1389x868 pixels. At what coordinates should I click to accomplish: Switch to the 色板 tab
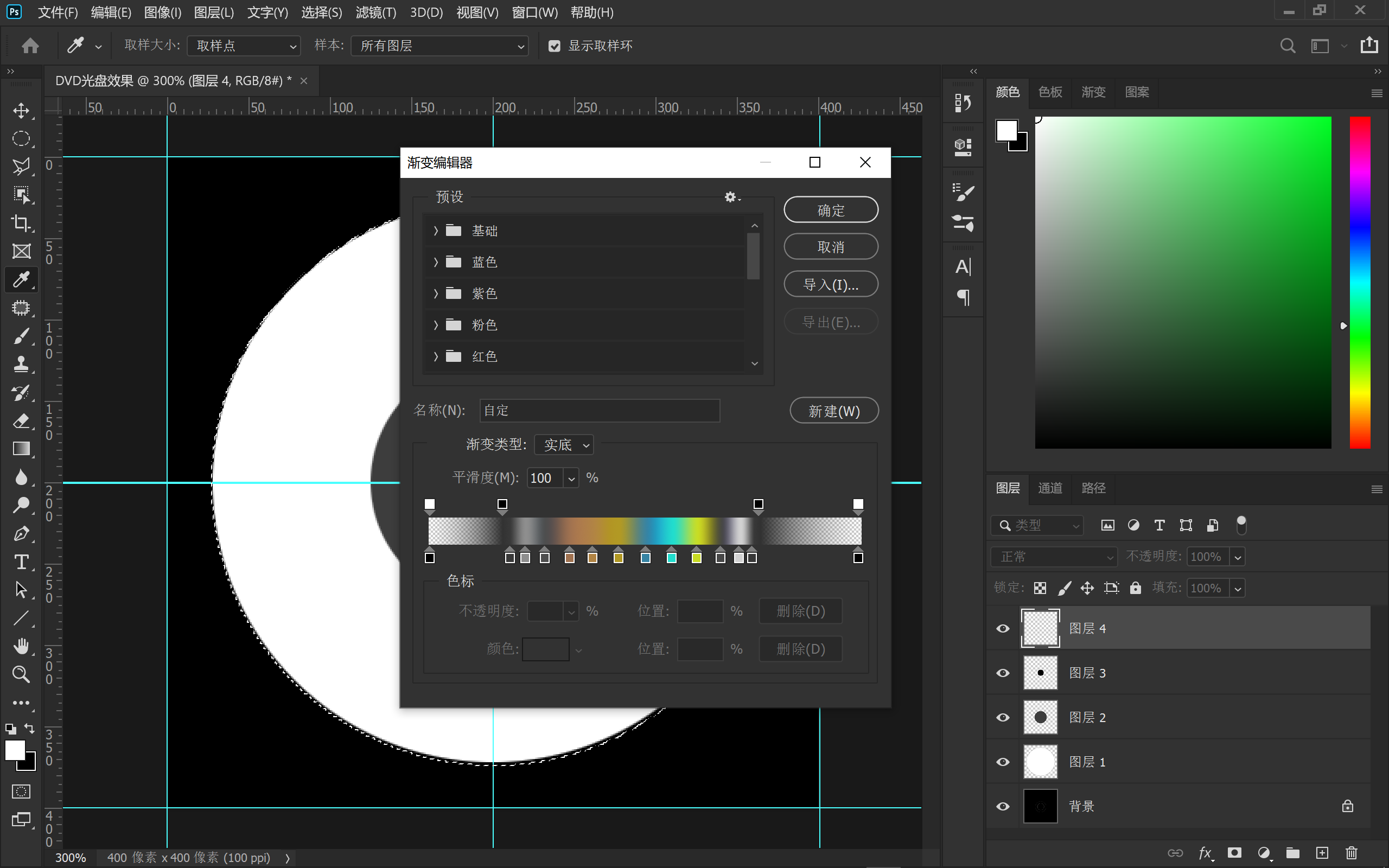pyautogui.click(x=1050, y=92)
